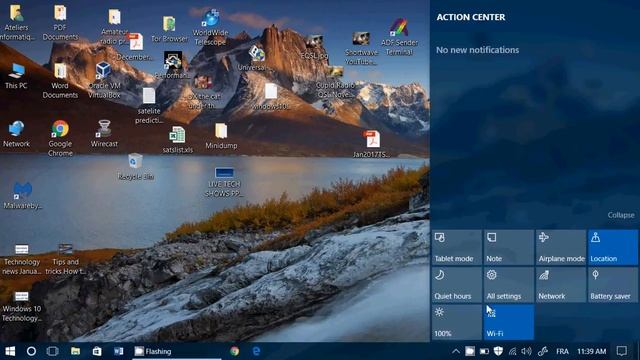
Task: Open the Network quick action tile
Action: click(561, 285)
